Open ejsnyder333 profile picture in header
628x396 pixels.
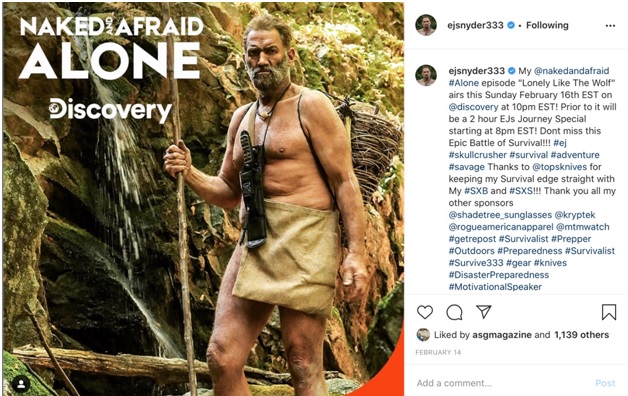pyautogui.click(x=426, y=25)
